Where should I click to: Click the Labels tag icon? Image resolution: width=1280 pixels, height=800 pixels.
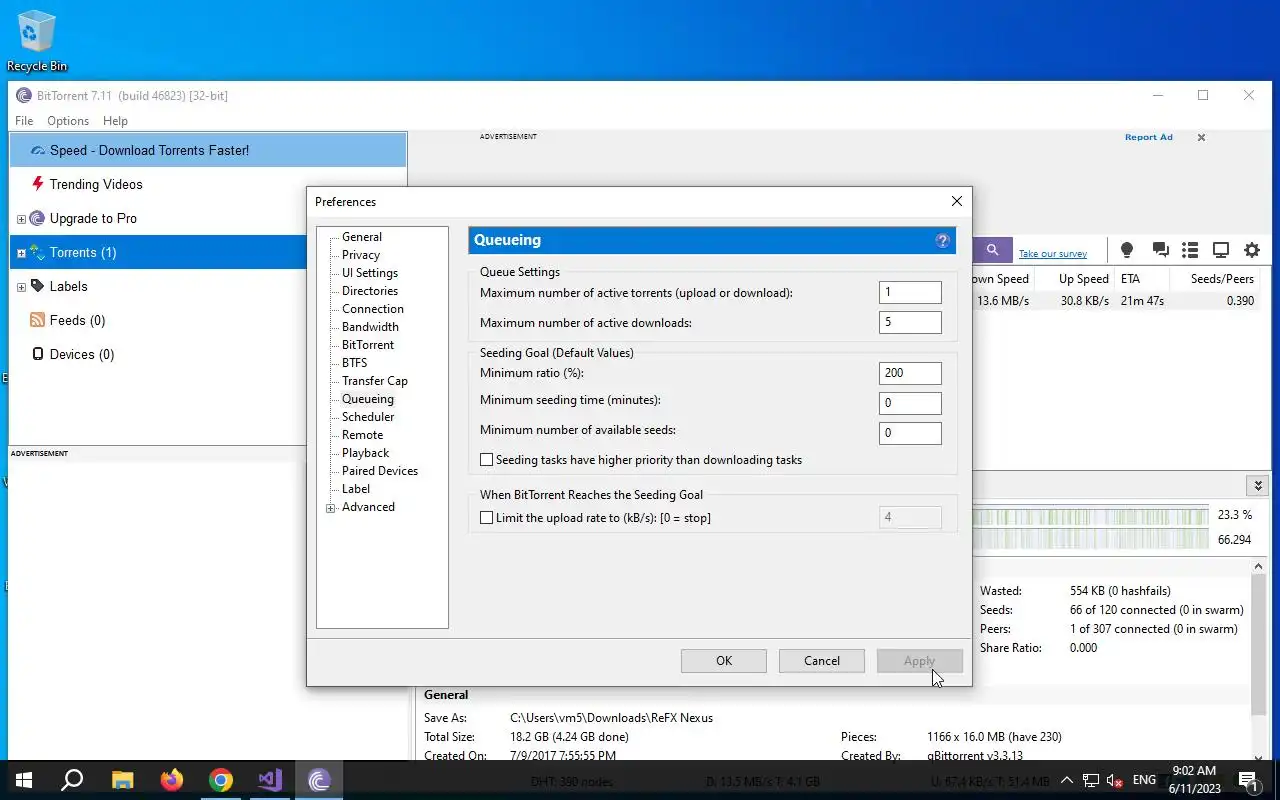point(37,285)
